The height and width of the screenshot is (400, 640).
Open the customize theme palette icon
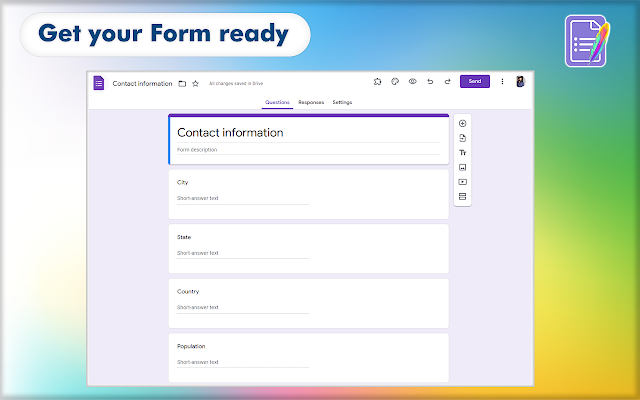click(x=395, y=82)
